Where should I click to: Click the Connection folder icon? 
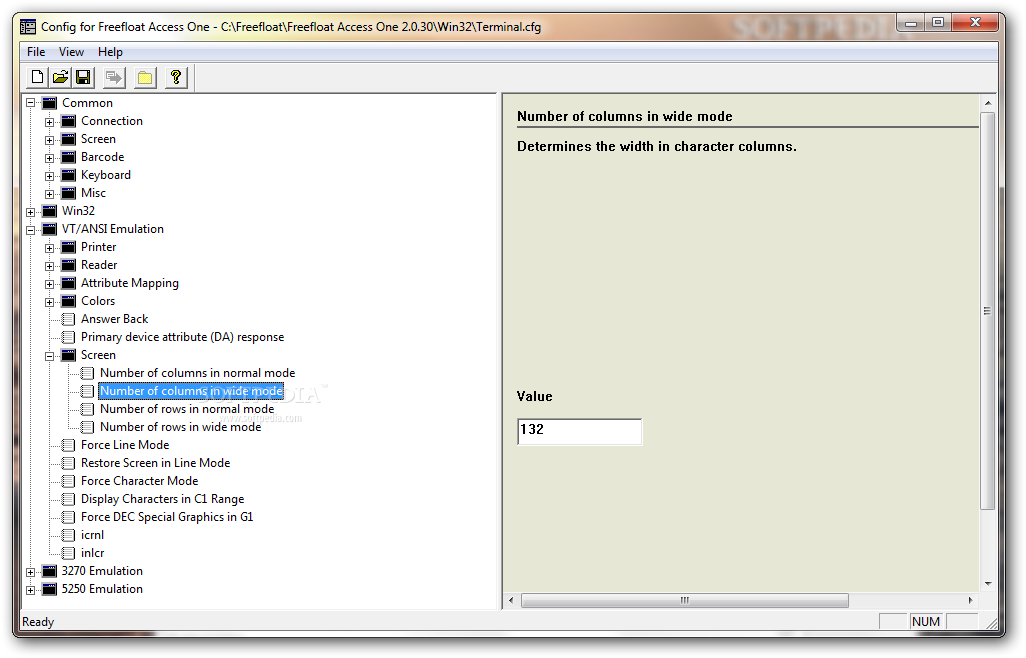click(x=68, y=121)
